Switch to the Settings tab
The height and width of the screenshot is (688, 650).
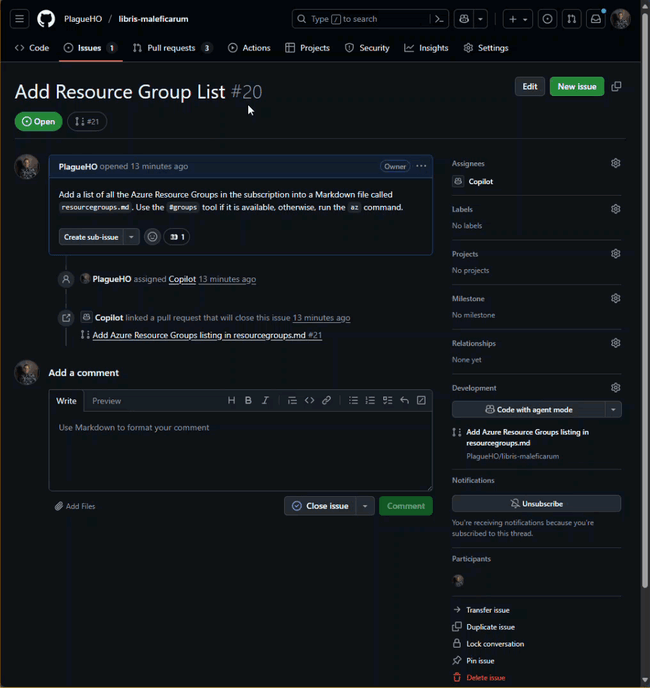pos(486,48)
